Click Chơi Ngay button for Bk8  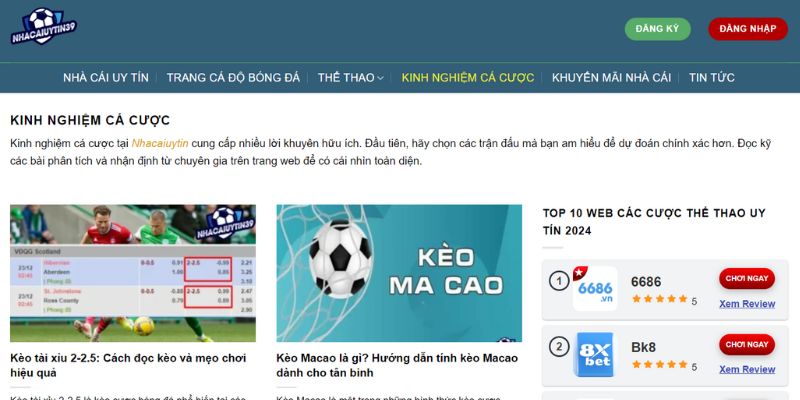click(x=747, y=344)
